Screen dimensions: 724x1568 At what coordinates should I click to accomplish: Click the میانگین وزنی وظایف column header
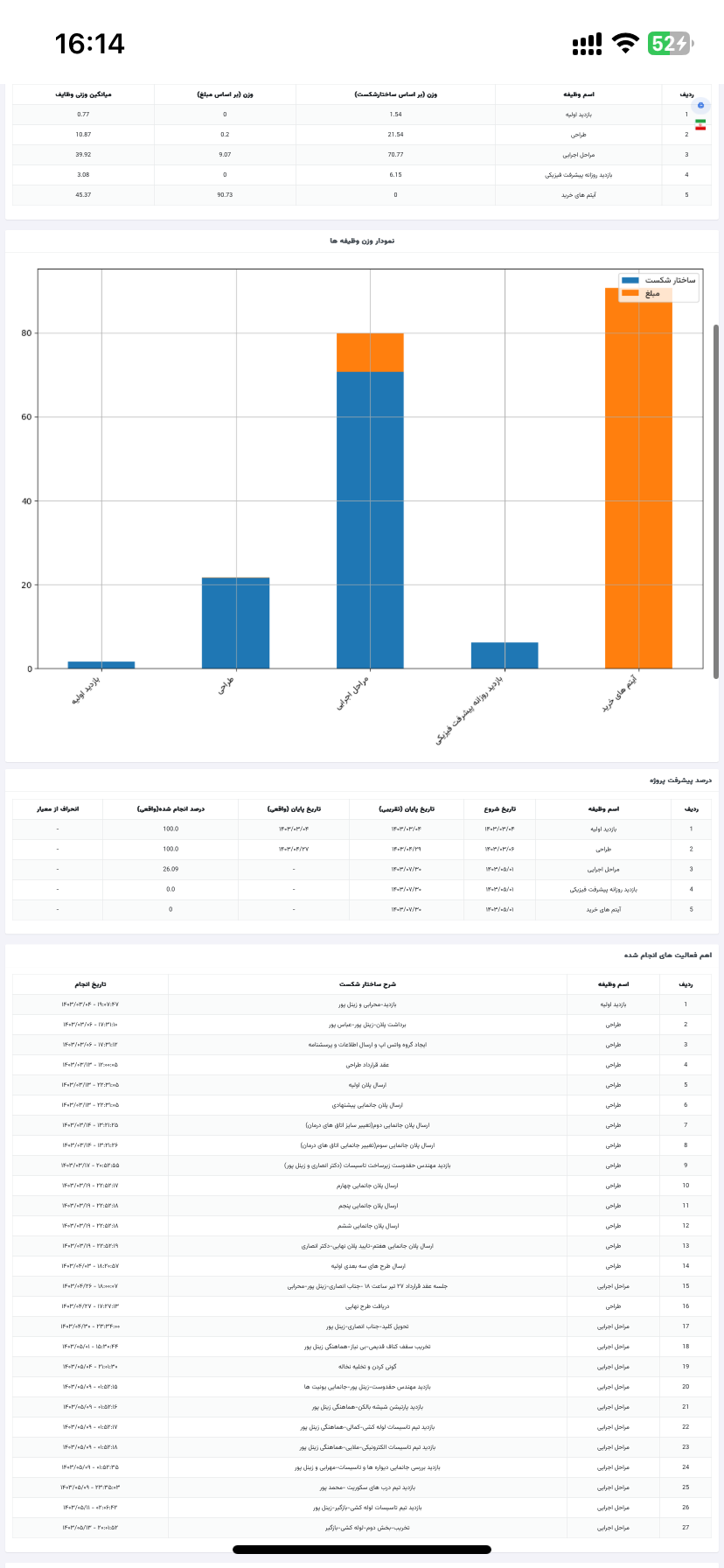pyautogui.click(x=83, y=94)
